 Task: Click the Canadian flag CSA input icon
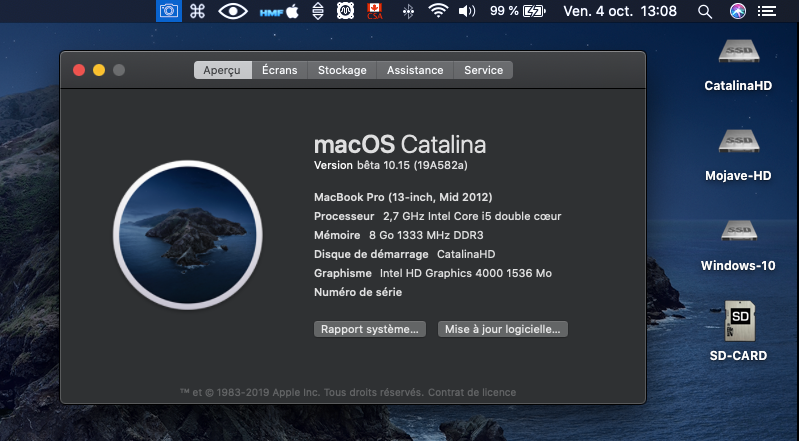[375, 11]
